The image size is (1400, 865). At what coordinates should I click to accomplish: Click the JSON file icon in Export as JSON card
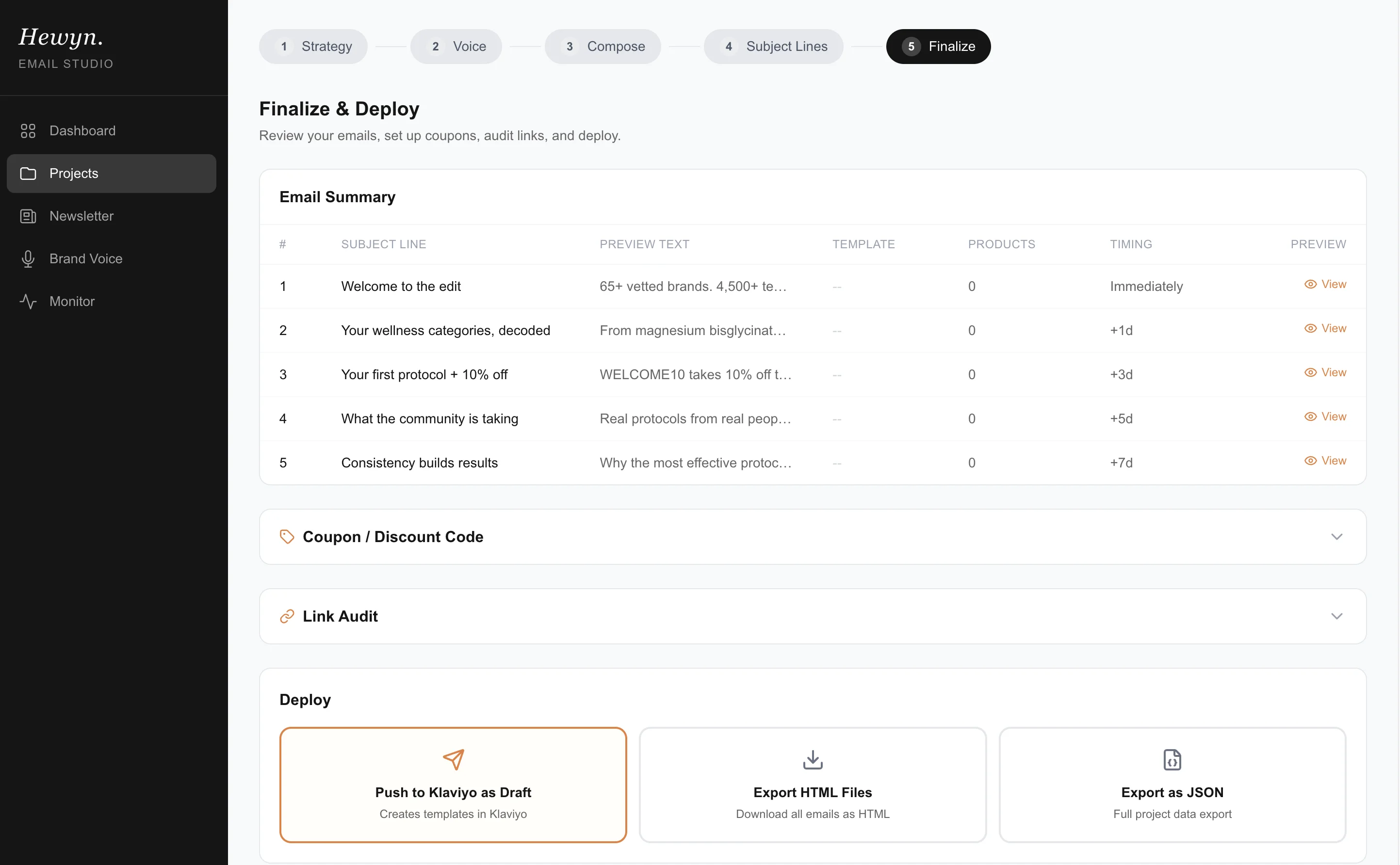tap(1172, 759)
